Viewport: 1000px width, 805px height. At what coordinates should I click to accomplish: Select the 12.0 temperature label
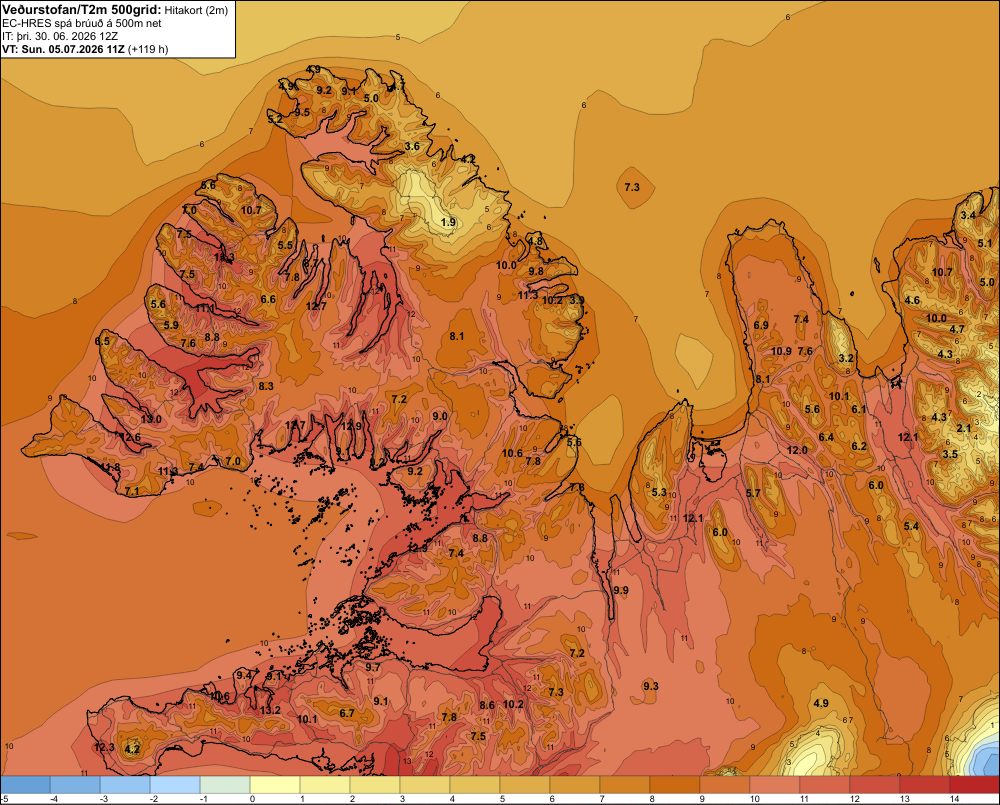pos(797,450)
